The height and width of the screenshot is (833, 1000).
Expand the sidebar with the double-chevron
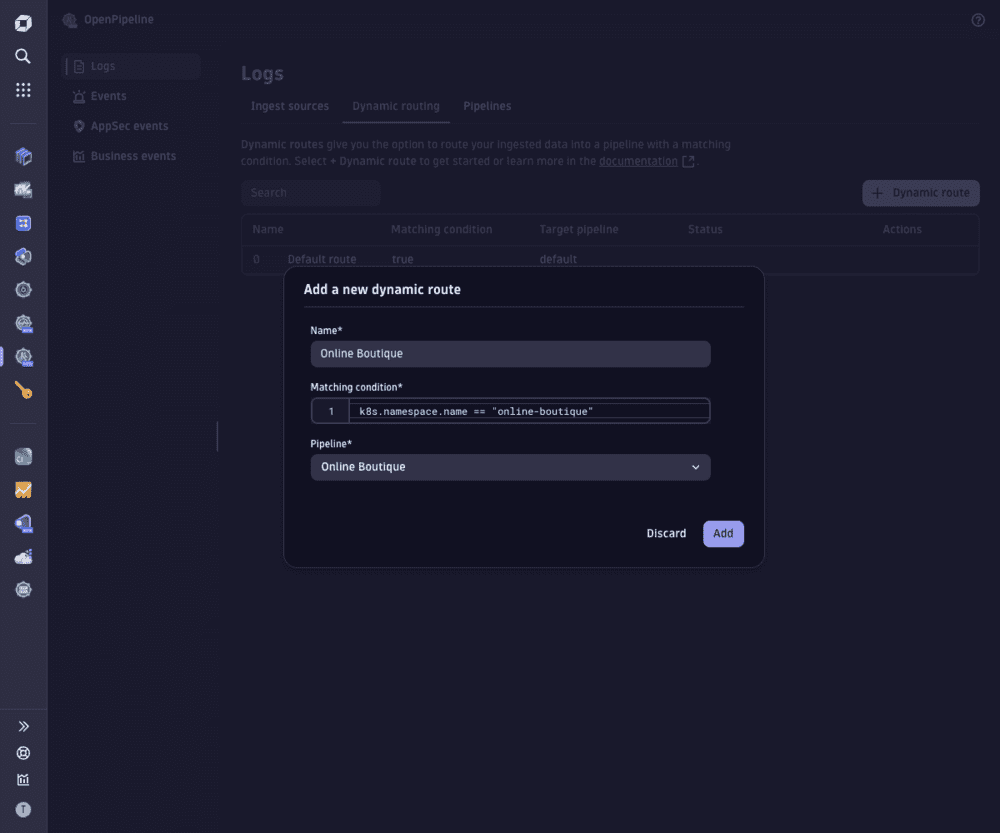coord(23,726)
